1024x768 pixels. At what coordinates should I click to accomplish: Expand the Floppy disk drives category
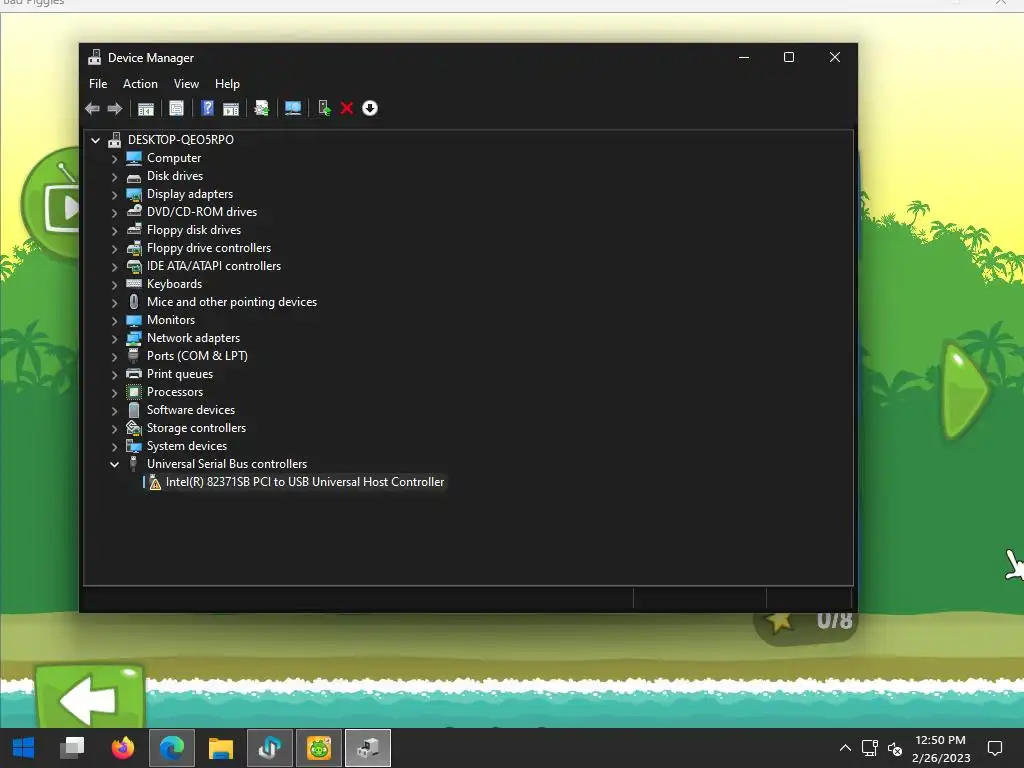(x=115, y=231)
